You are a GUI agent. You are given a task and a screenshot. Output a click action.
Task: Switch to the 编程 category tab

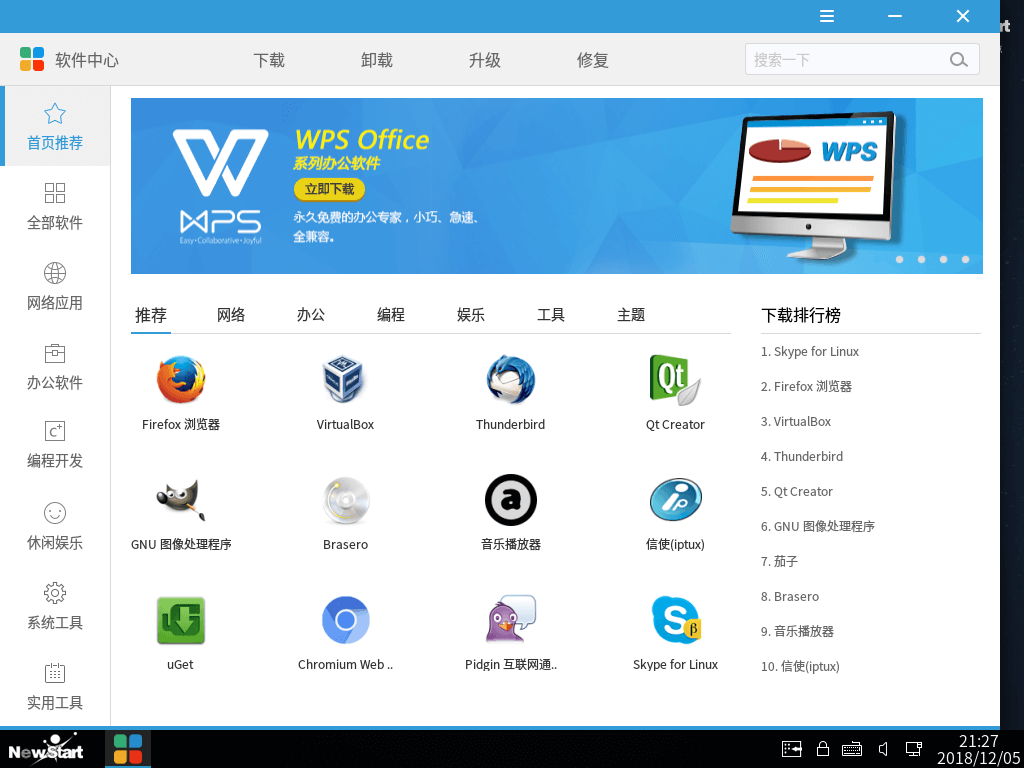391,315
